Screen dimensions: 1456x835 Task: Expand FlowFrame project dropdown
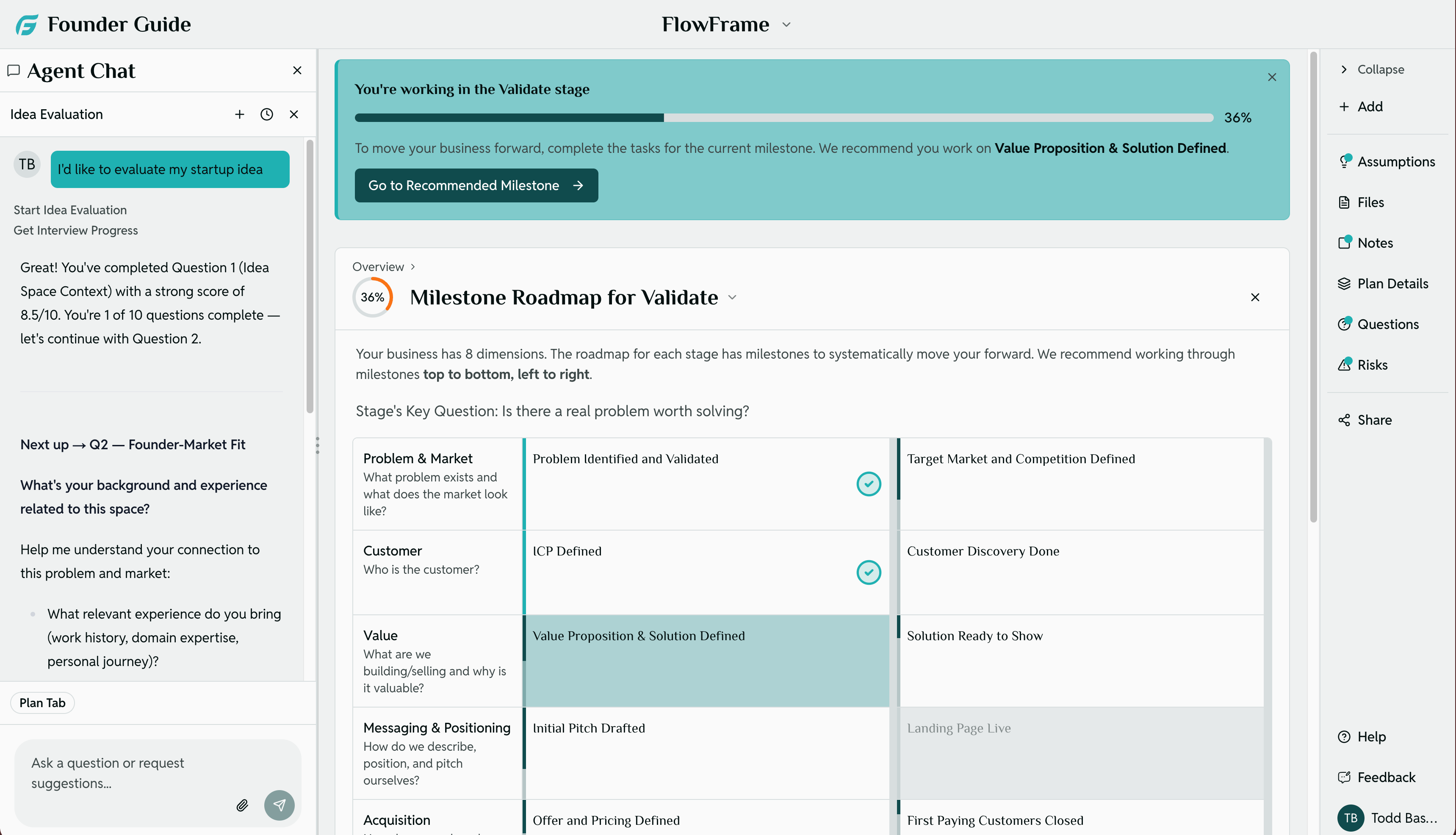tap(786, 25)
